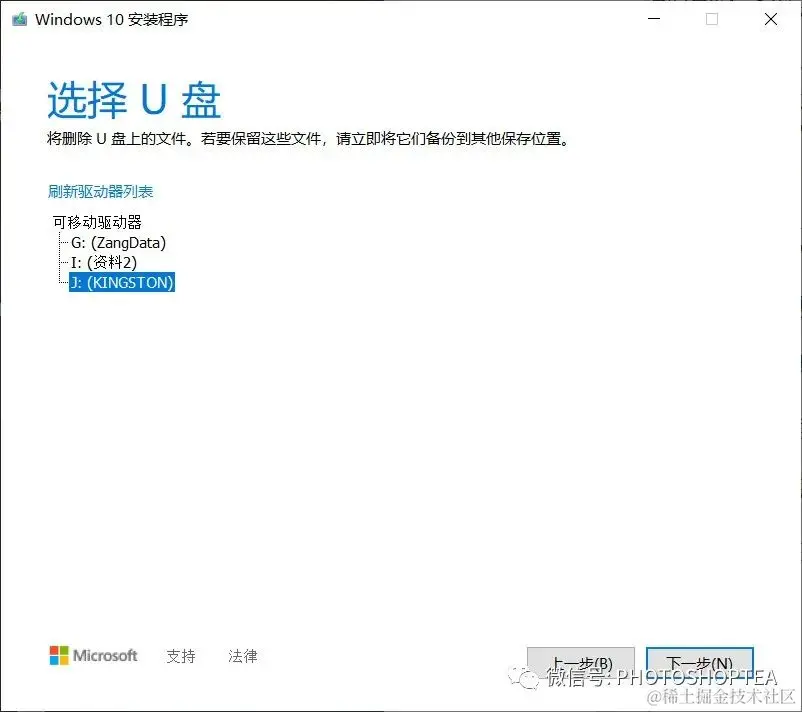Continue with 下一步(N) button

[x=700, y=663]
